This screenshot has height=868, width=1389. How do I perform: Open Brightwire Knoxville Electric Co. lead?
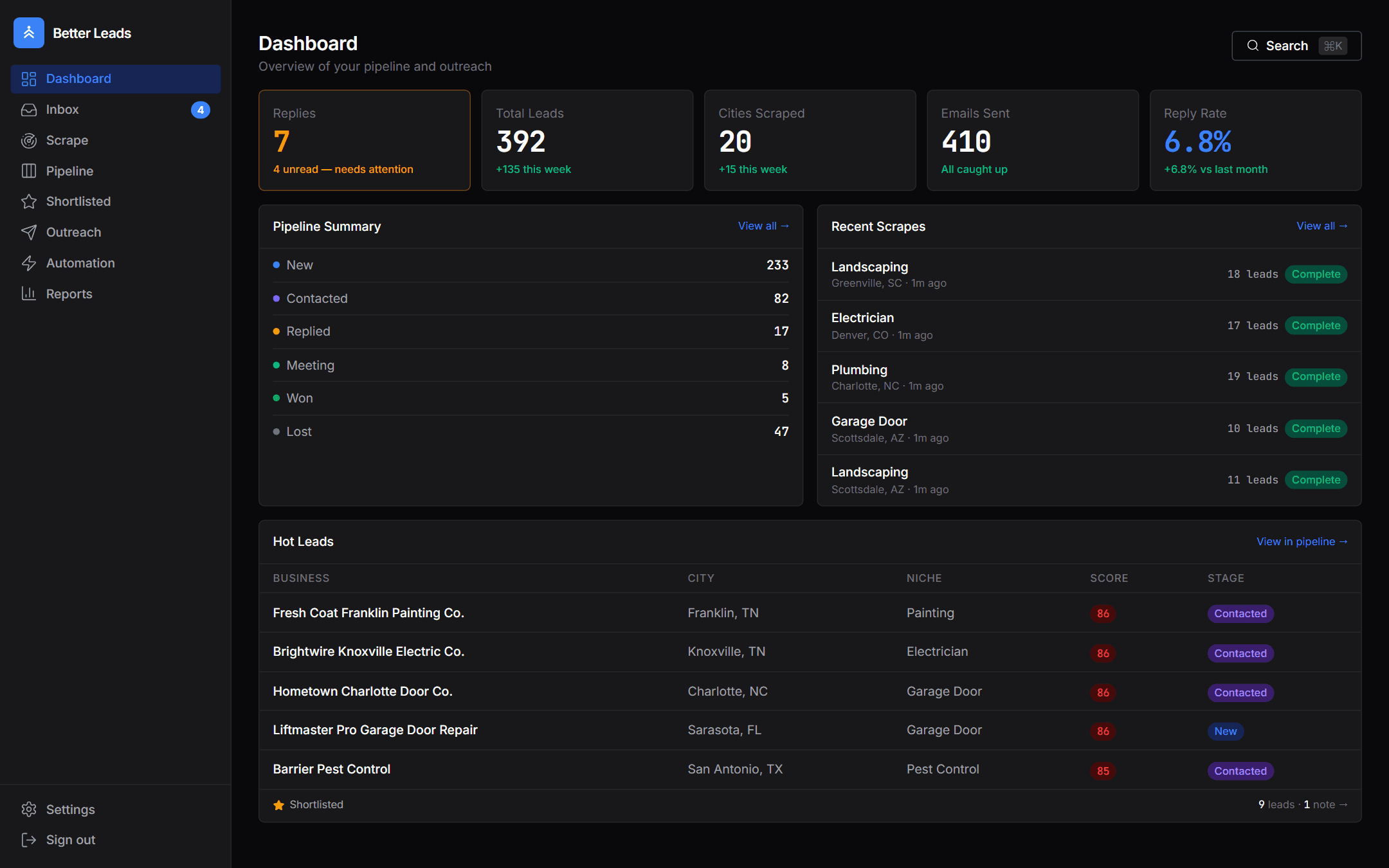[810, 652]
